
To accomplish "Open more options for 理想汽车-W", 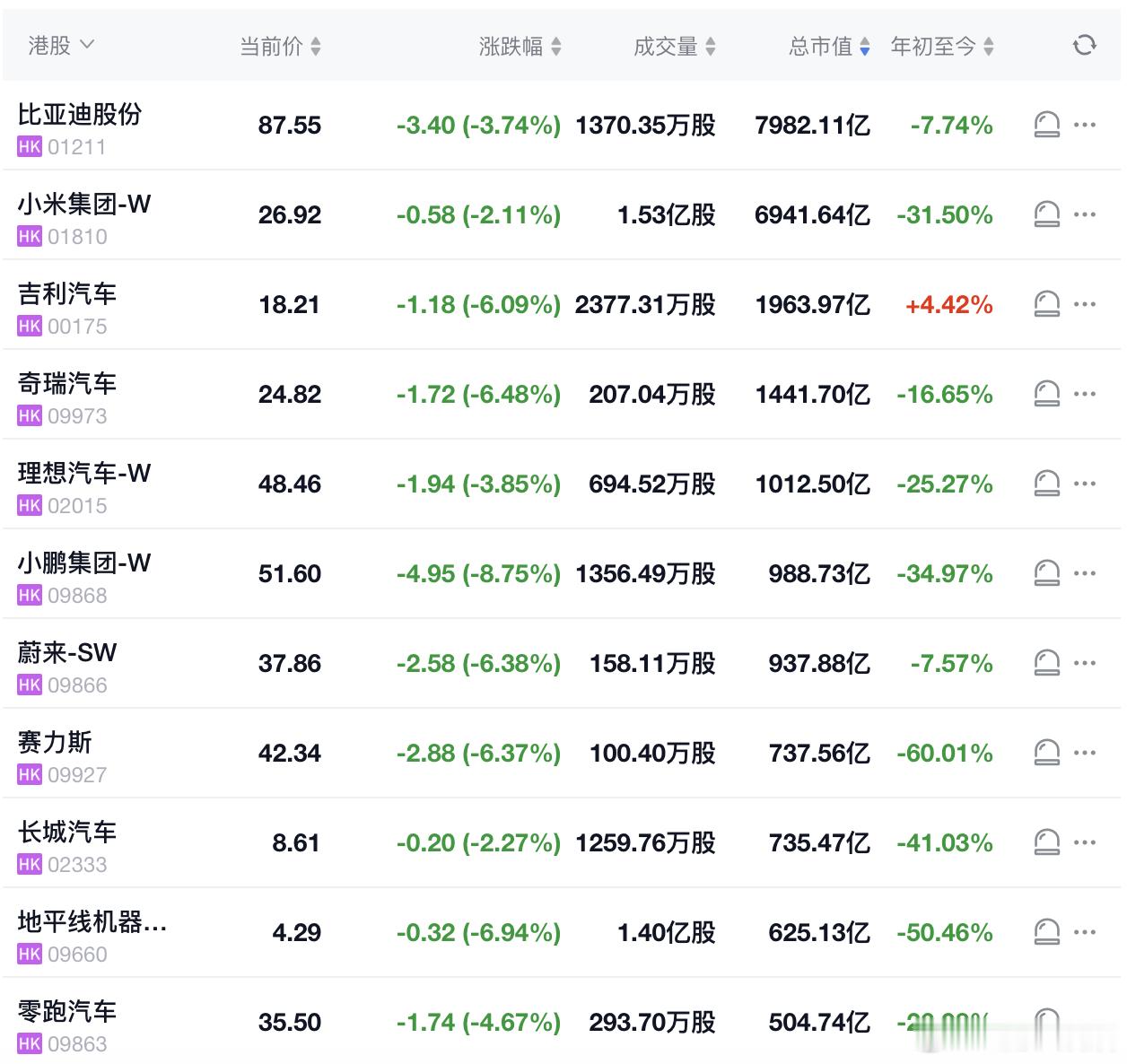I will tap(1085, 484).
